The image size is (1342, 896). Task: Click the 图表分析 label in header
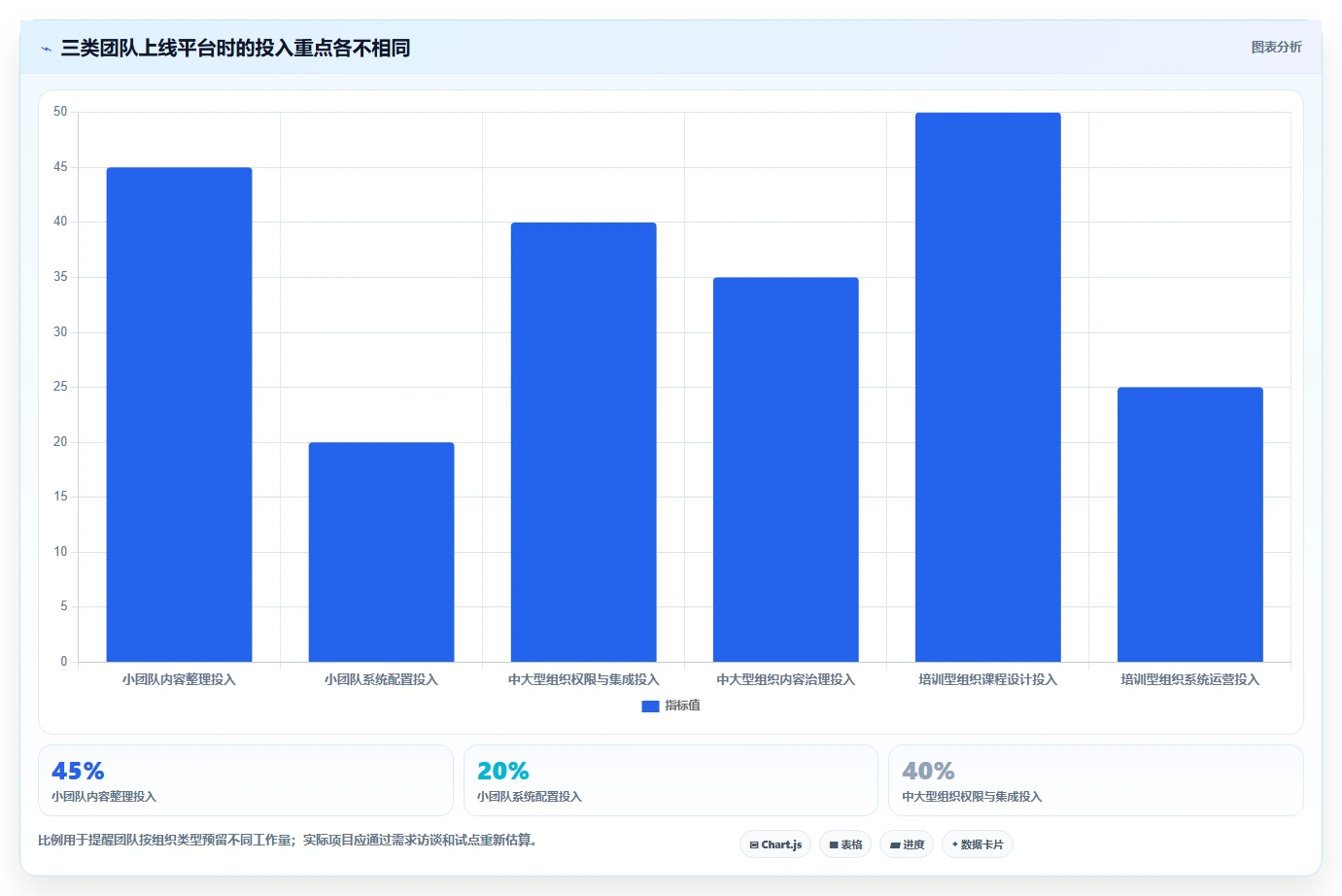(x=1276, y=47)
